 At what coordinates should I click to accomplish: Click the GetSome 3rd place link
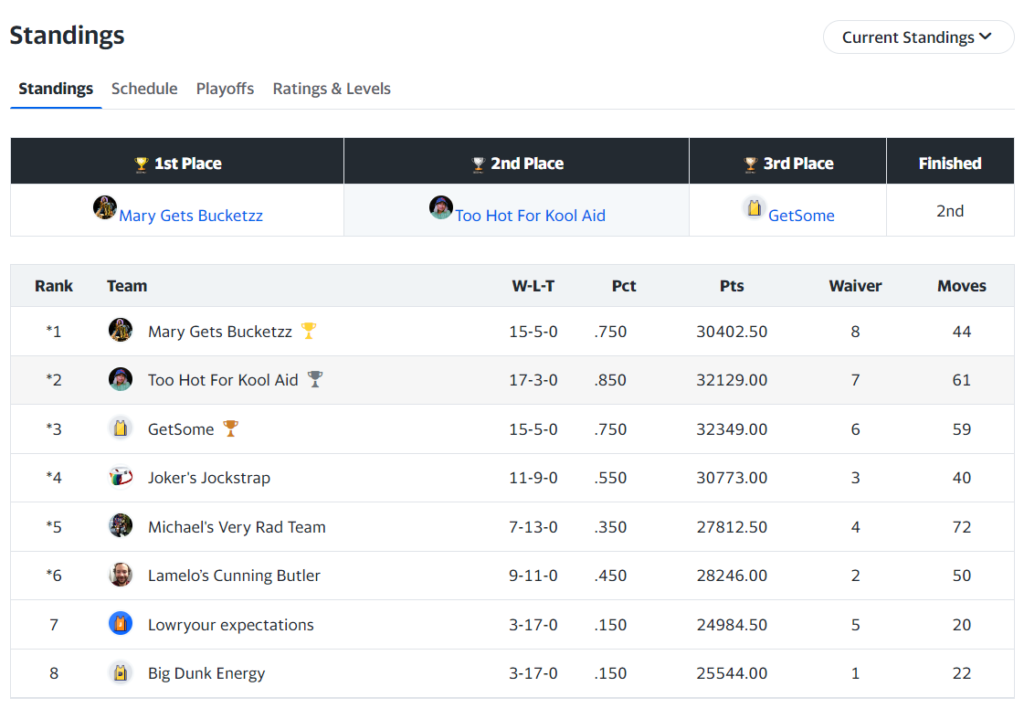(x=801, y=215)
